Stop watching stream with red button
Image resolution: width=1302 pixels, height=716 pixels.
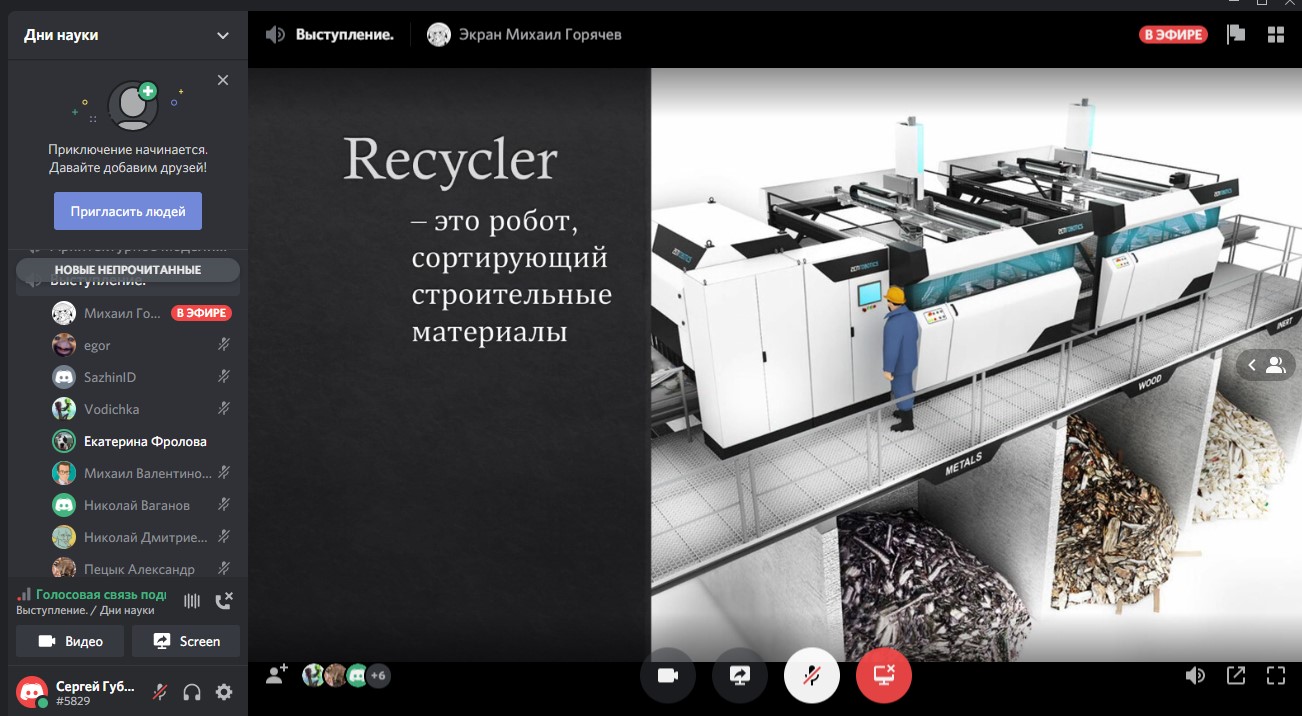pyautogui.click(x=883, y=676)
